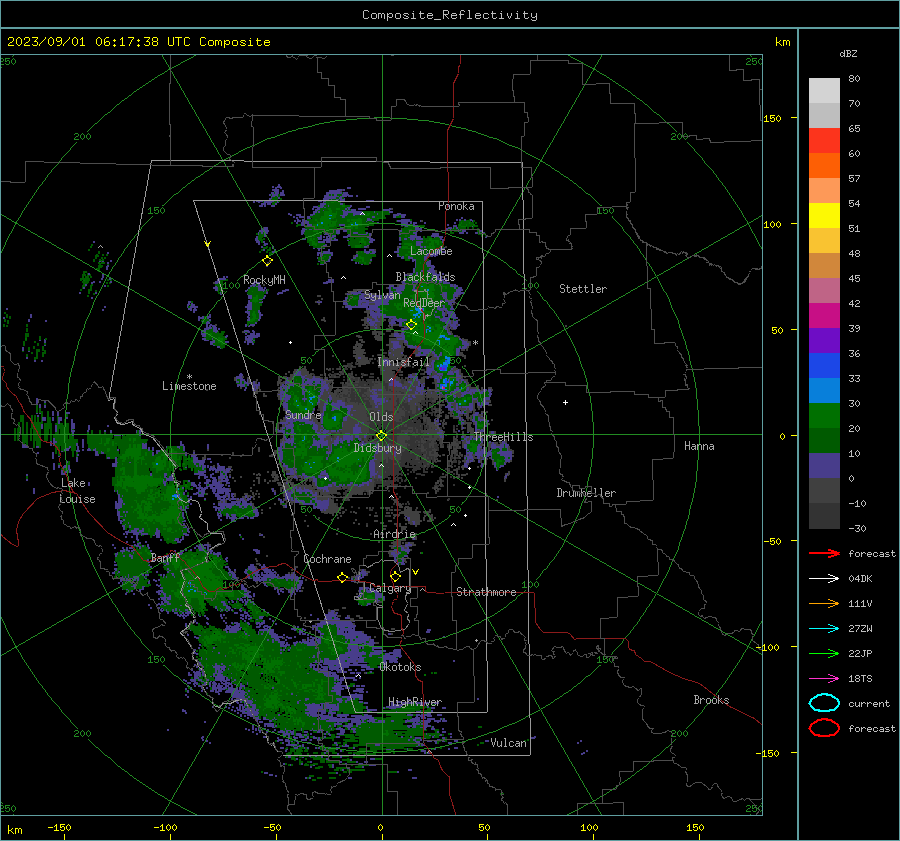Select the Airdrie label
The image size is (900, 841).
point(394,534)
